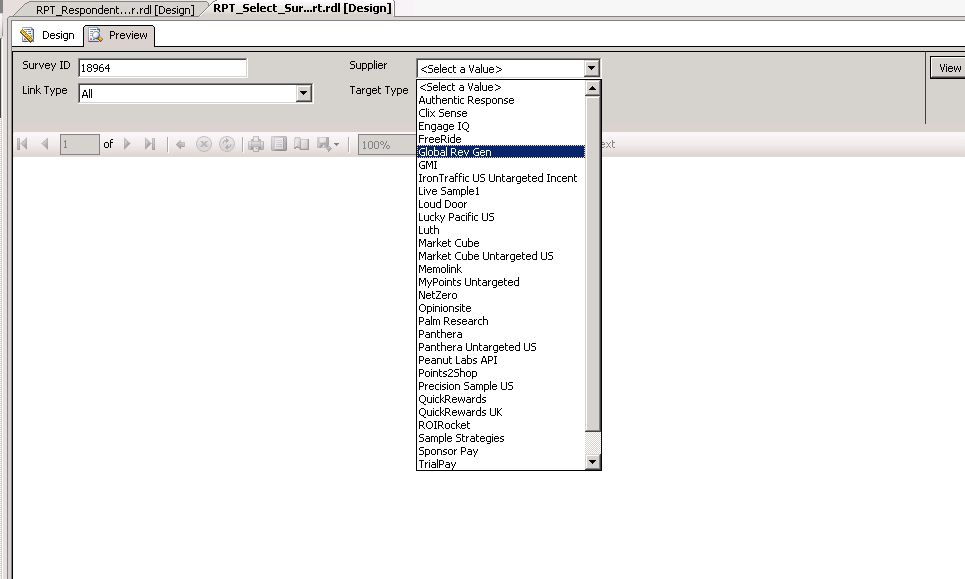Select Global Rev Gen supplier
The height and width of the screenshot is (579, 965).
[500, 151]
